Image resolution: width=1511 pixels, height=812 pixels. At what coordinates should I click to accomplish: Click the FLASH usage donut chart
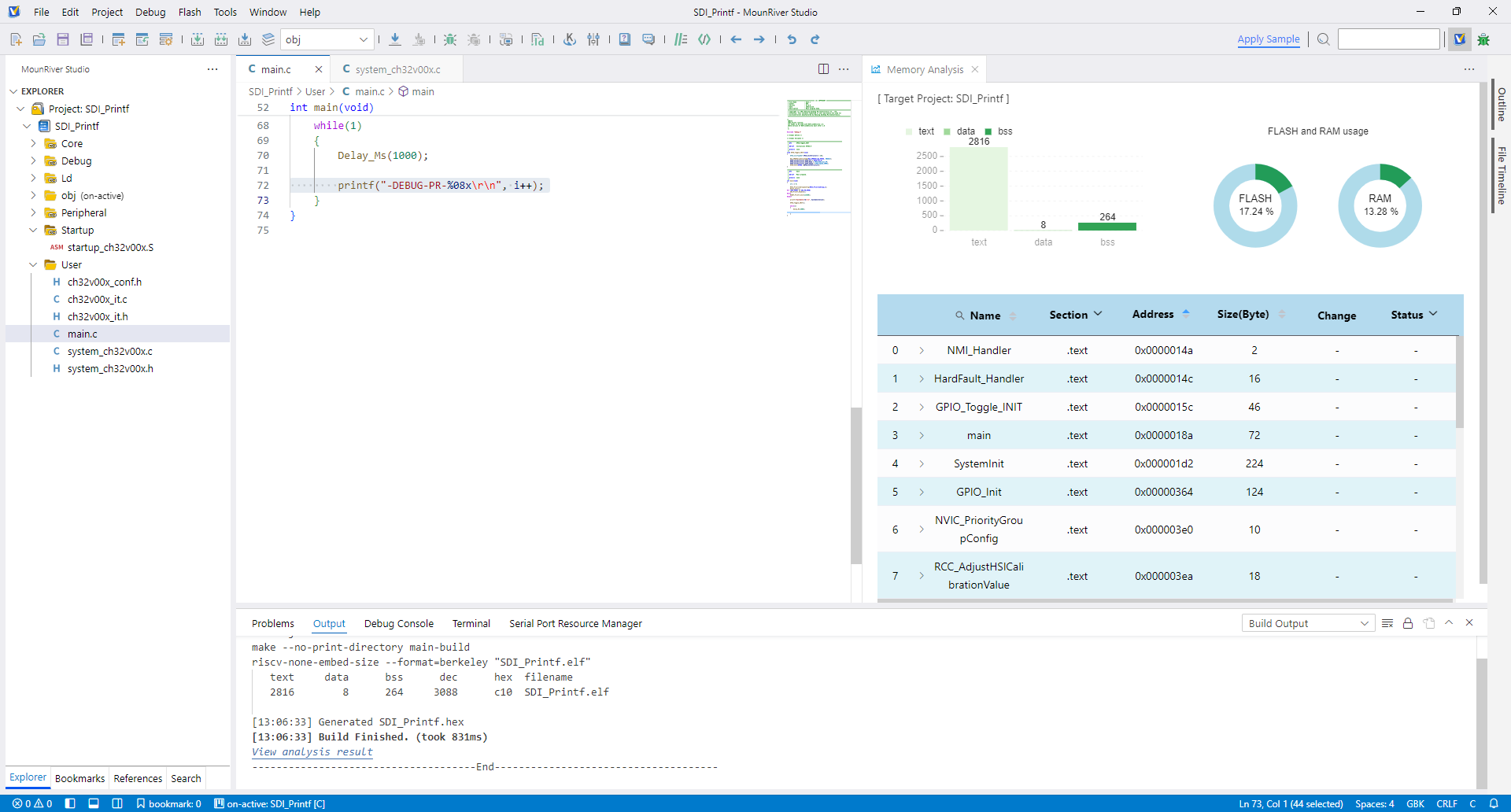(1254, 205)
